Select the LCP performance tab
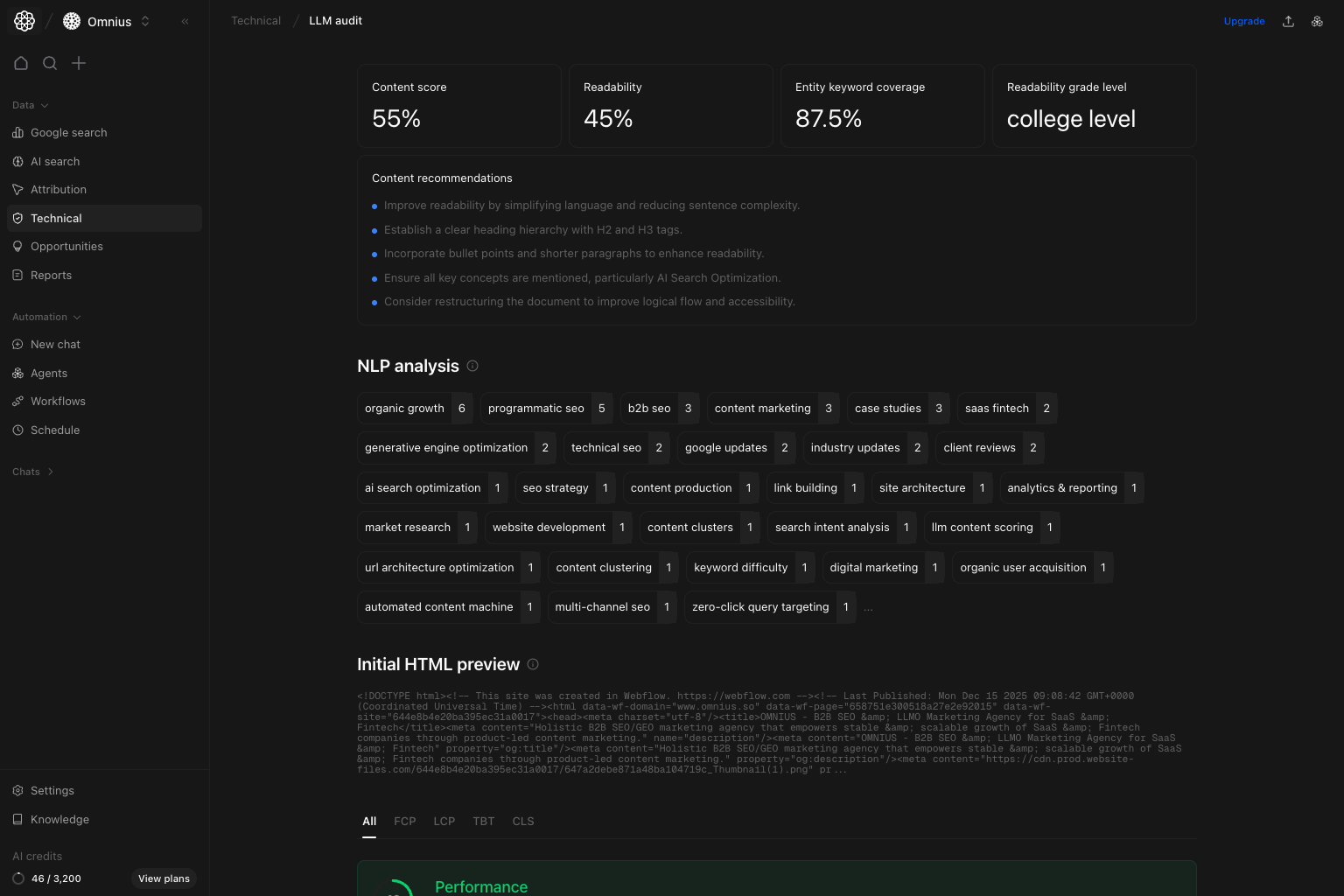Image resolution: width=1344 pixels, height=896 pixels. pyautogui.click(x=444, y=821)
